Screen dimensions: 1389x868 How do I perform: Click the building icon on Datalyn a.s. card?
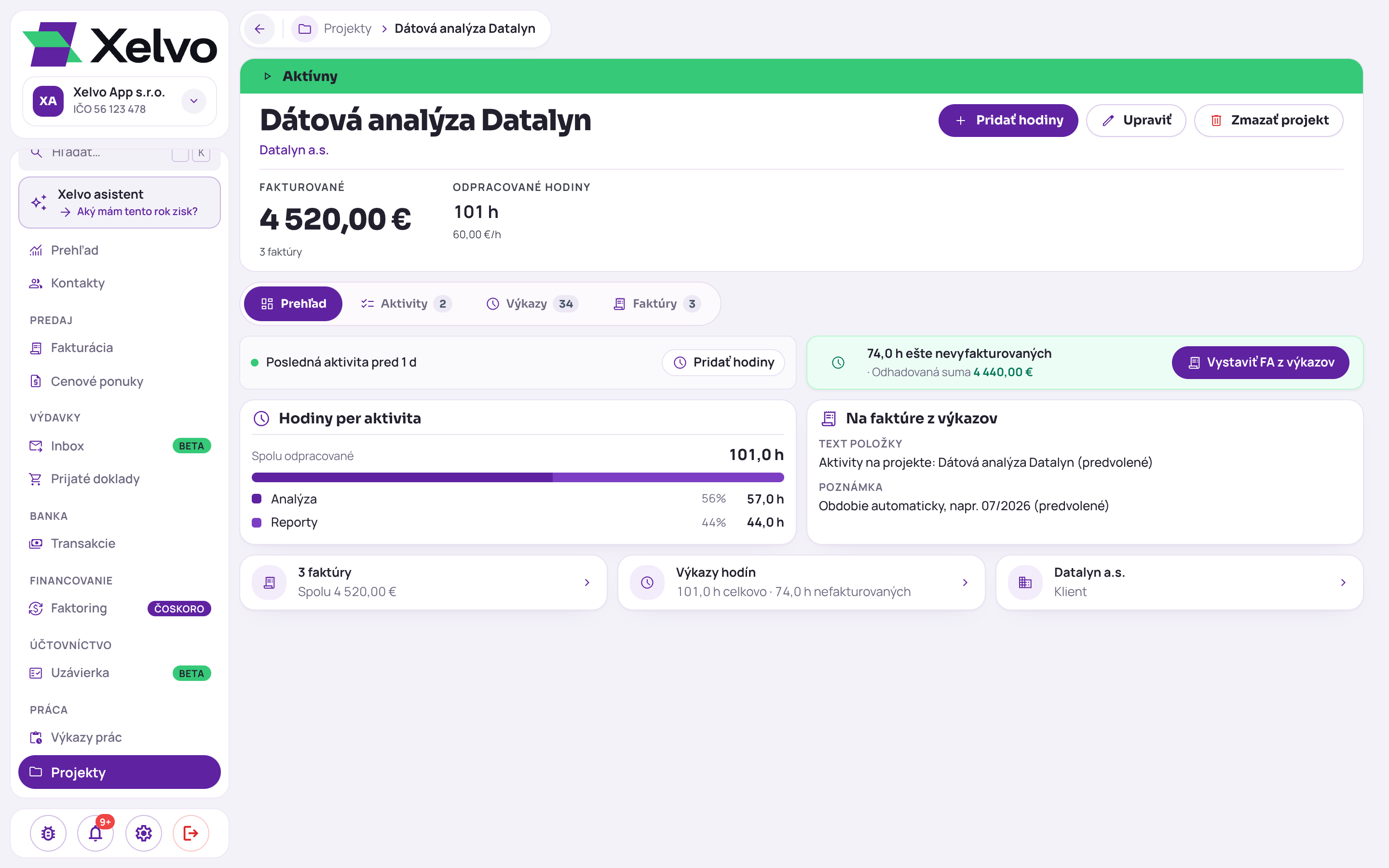click(x=1025, y=582)
